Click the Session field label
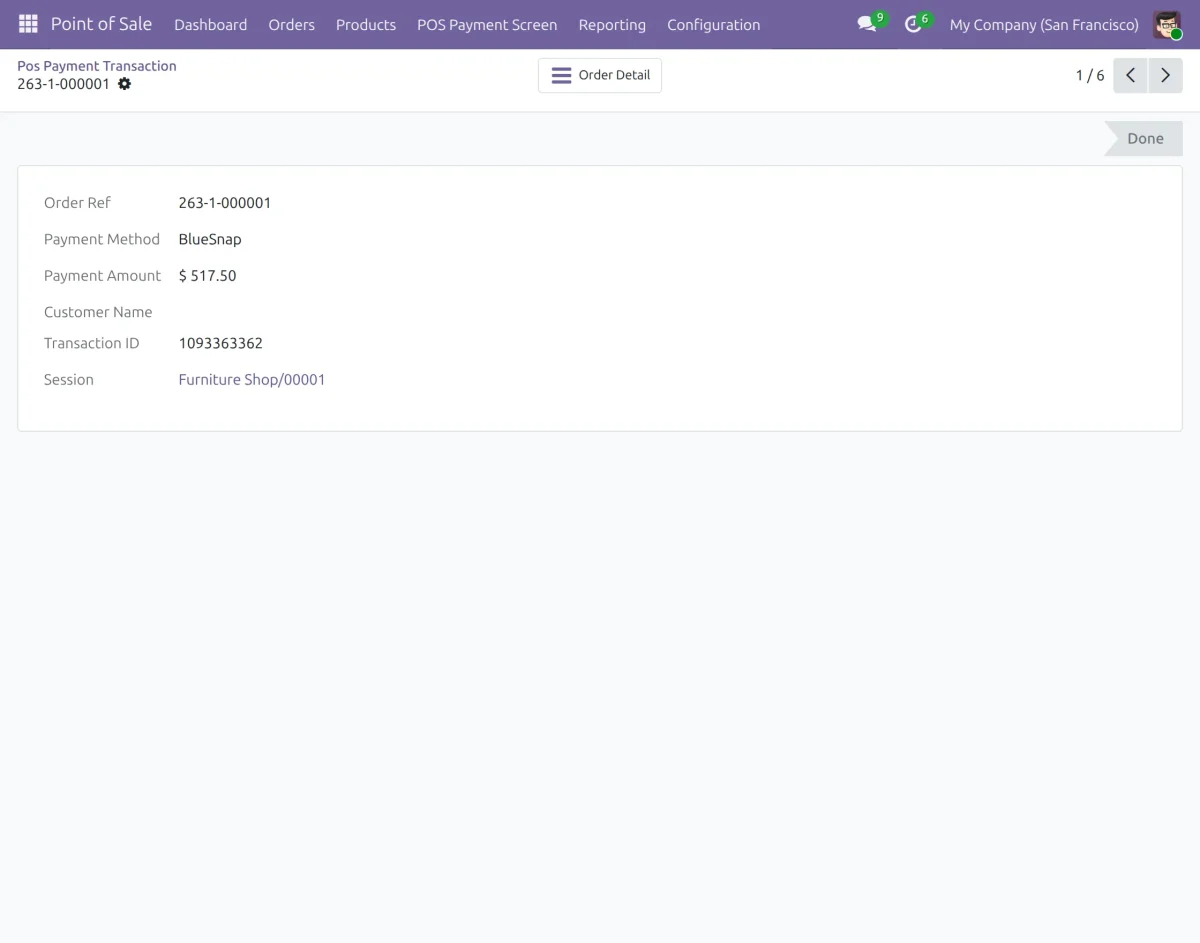The height and width of the screenshot is (943, 1200). pos(69,380)
